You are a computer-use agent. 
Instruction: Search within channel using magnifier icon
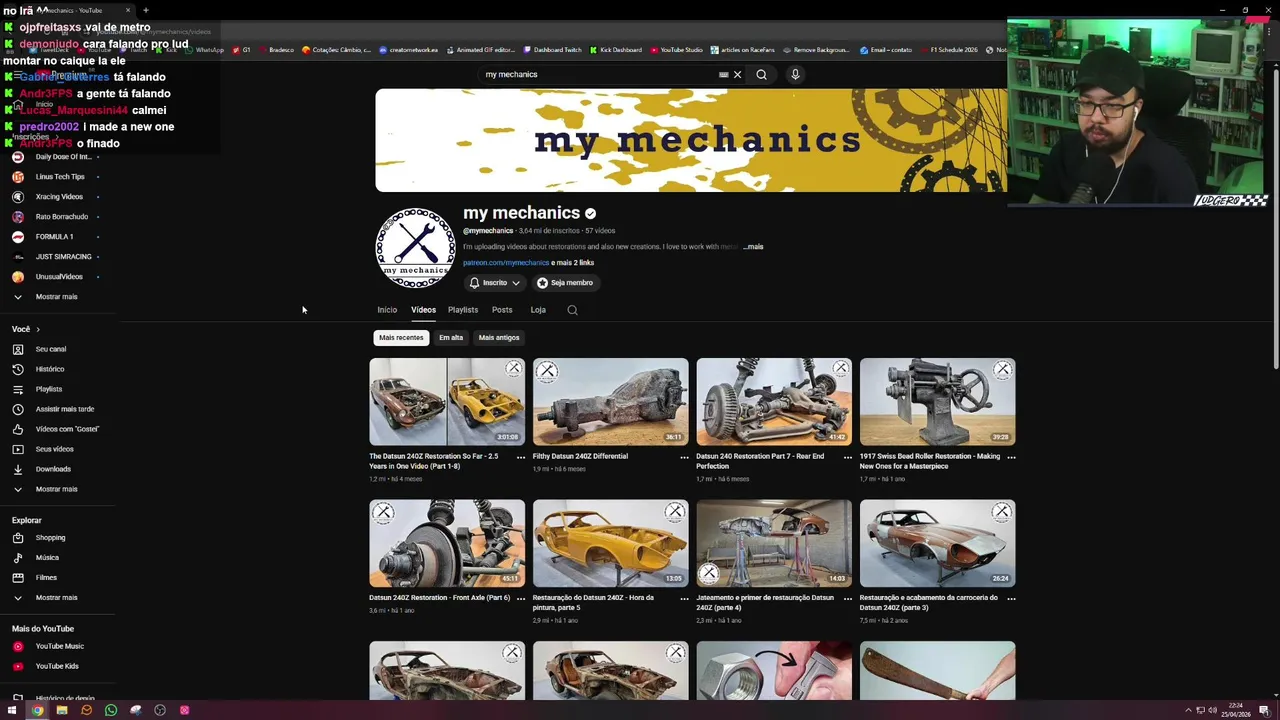click(572, 310)
